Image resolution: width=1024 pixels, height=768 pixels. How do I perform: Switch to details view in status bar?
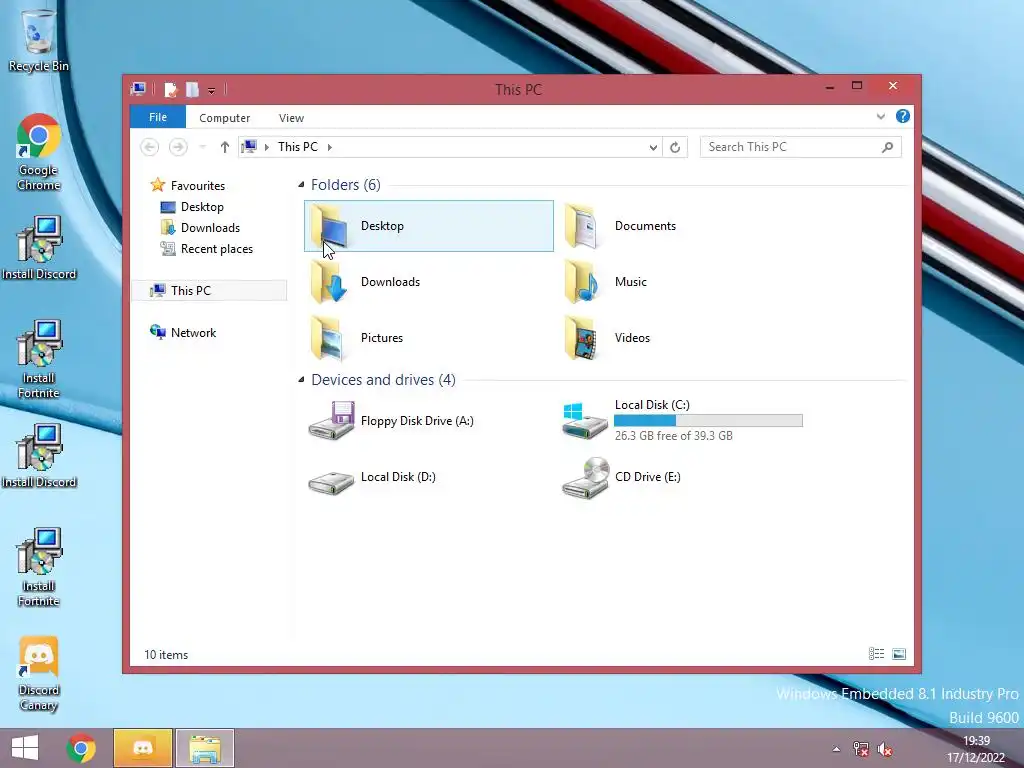[x=876, y=654]
